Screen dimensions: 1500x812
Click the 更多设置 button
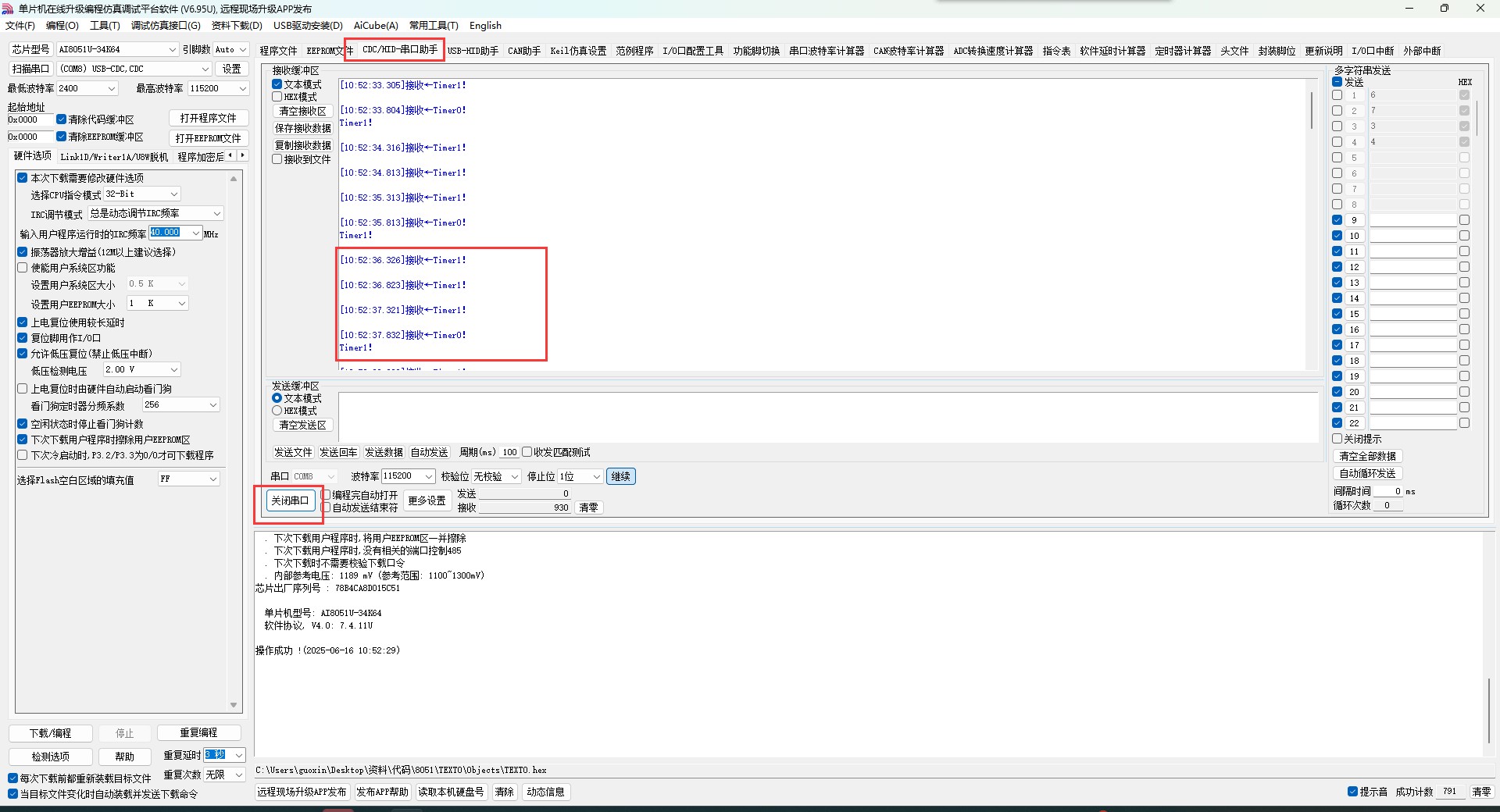click(427, 500)
